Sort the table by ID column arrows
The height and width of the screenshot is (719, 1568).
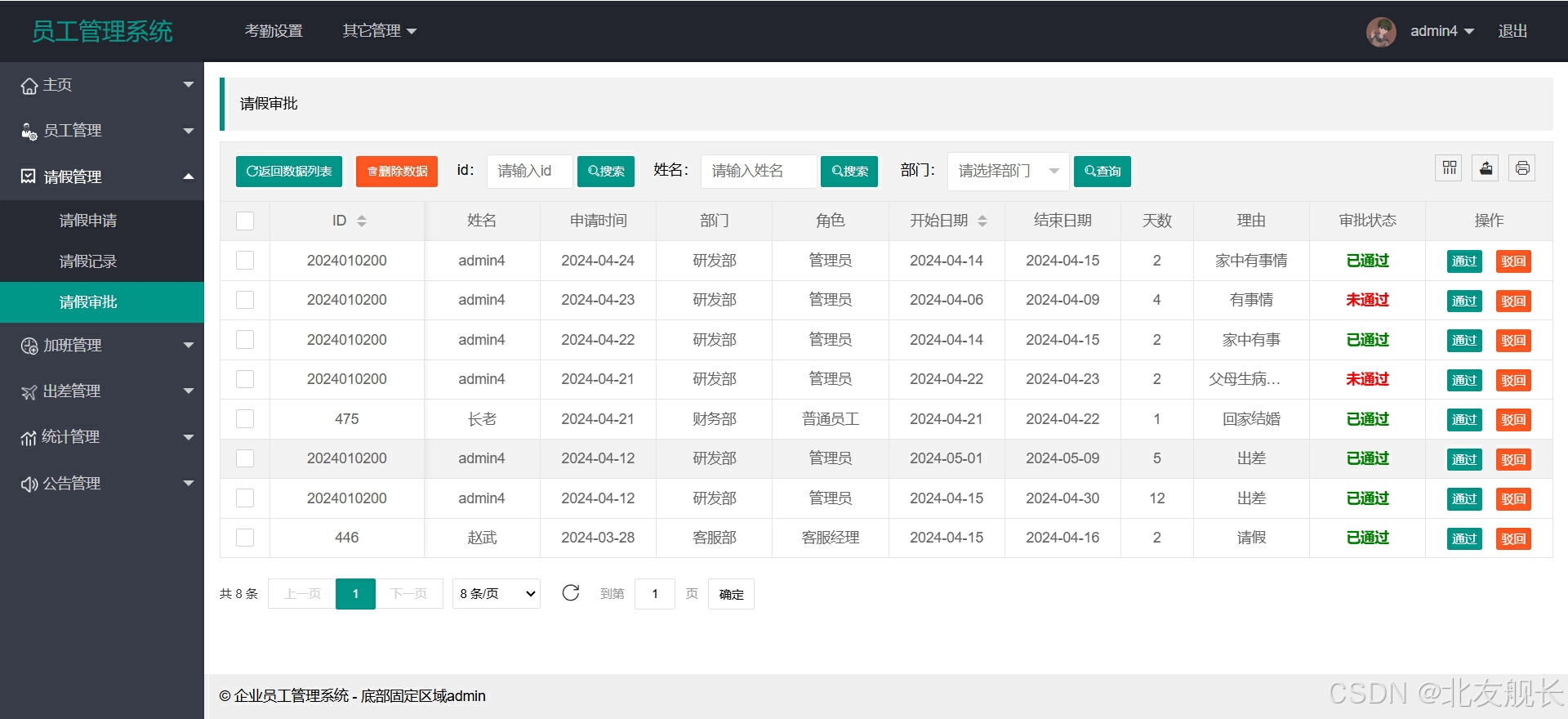362,221
